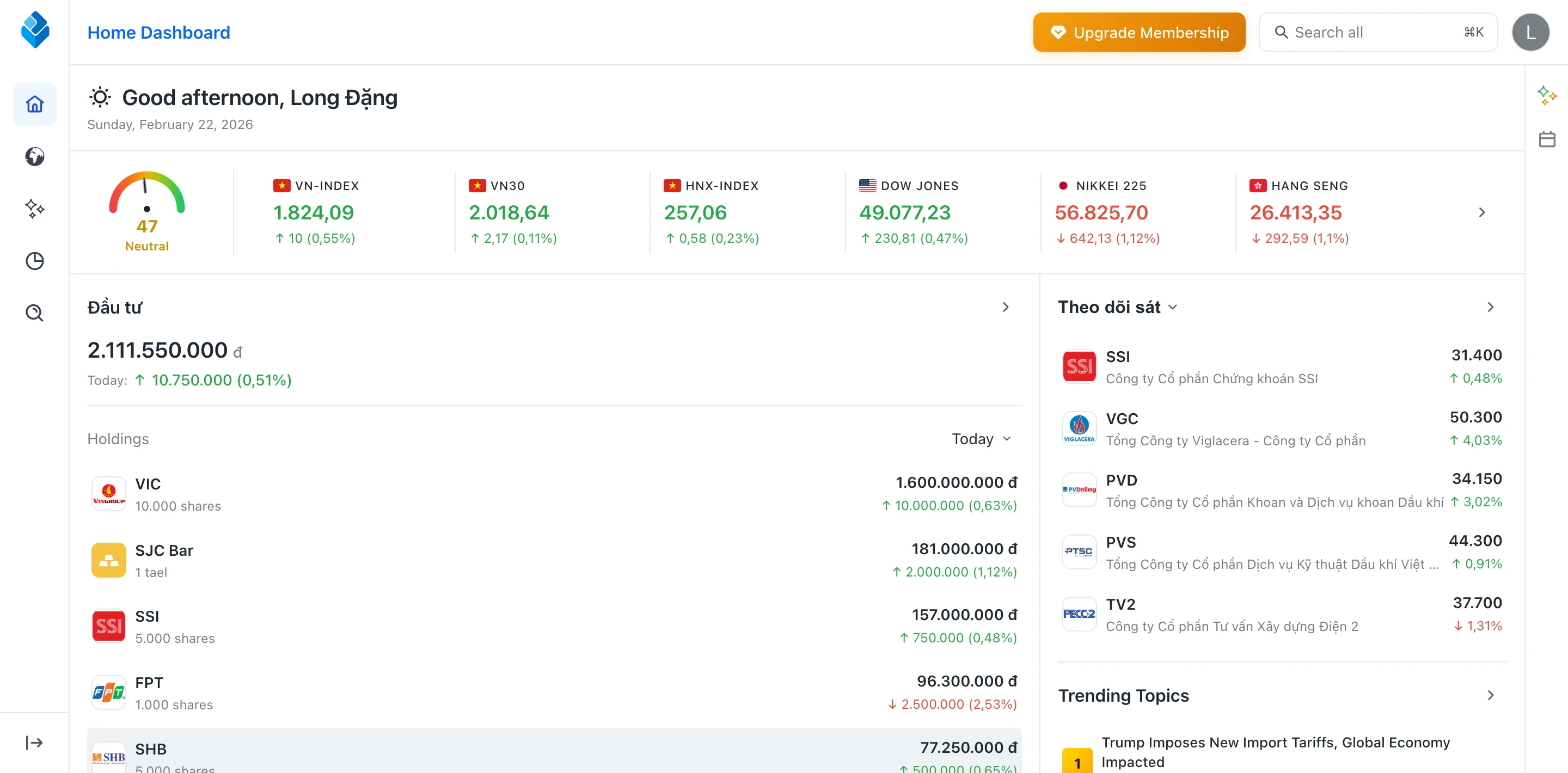This screenshot has height=773, width=1568.
Task: Open the Home dashboard icon in sidebar
Action: (35, 103)
